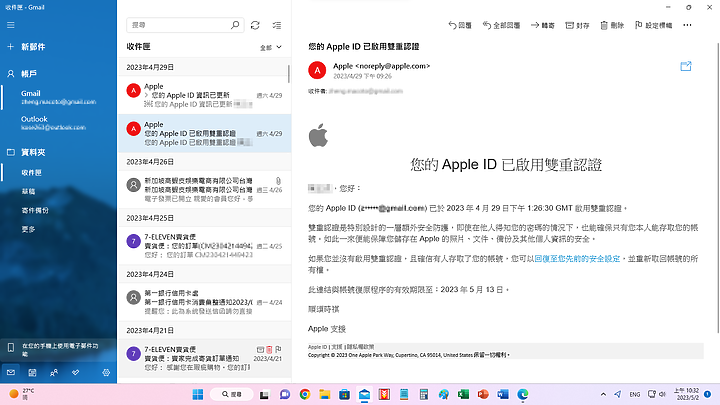Archive the 7-ELEVEN 4/21 message icon

(260, 349)
